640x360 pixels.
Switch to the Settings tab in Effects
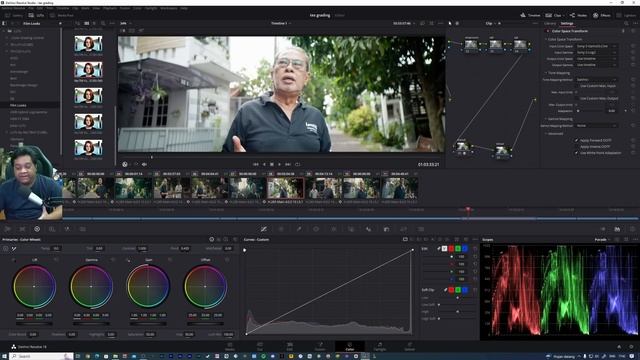tap(567, 24)
